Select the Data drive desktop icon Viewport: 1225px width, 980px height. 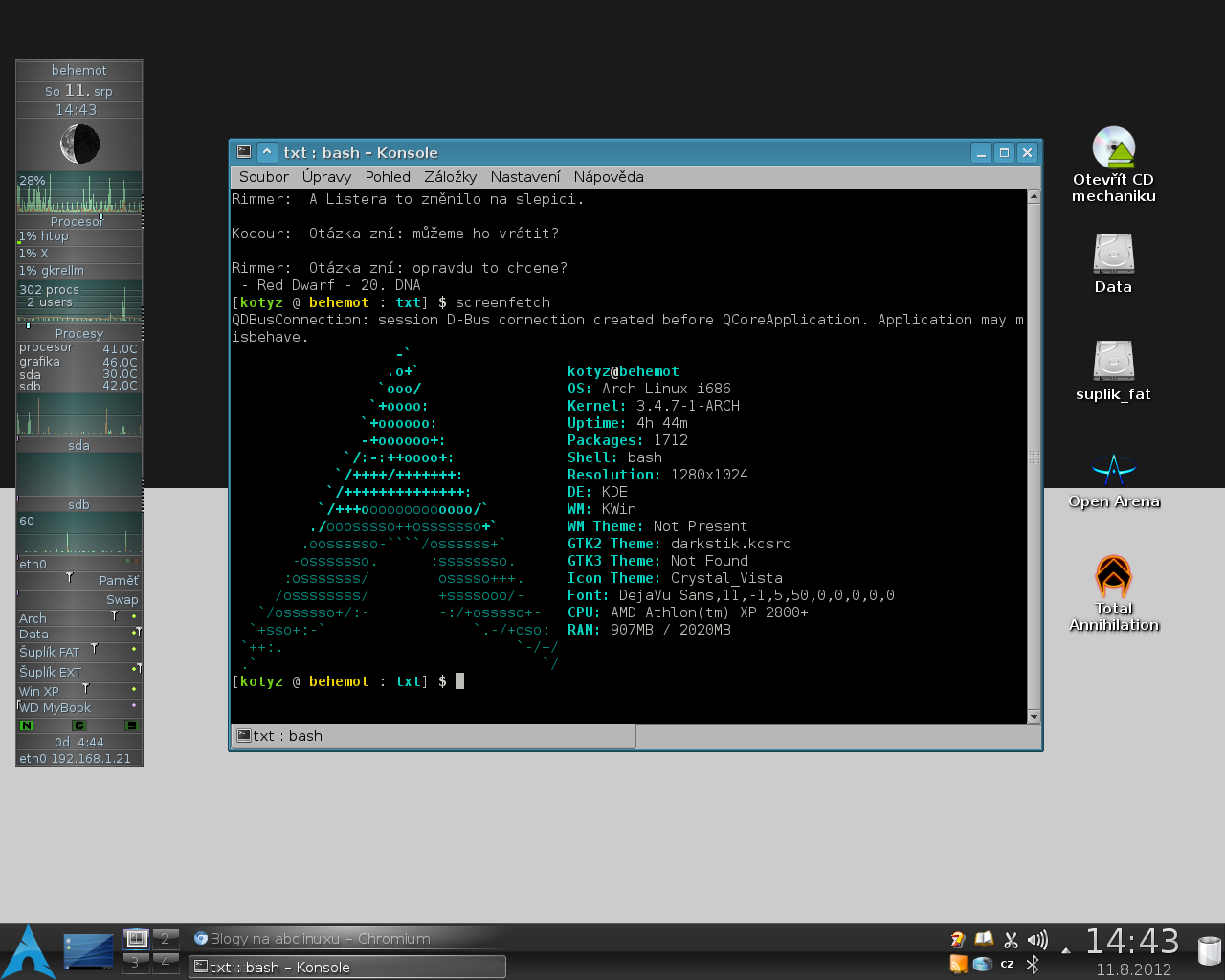pos(1114,264)
